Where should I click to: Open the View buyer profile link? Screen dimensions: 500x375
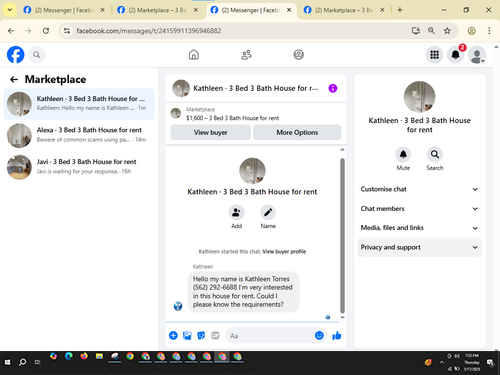284,252
